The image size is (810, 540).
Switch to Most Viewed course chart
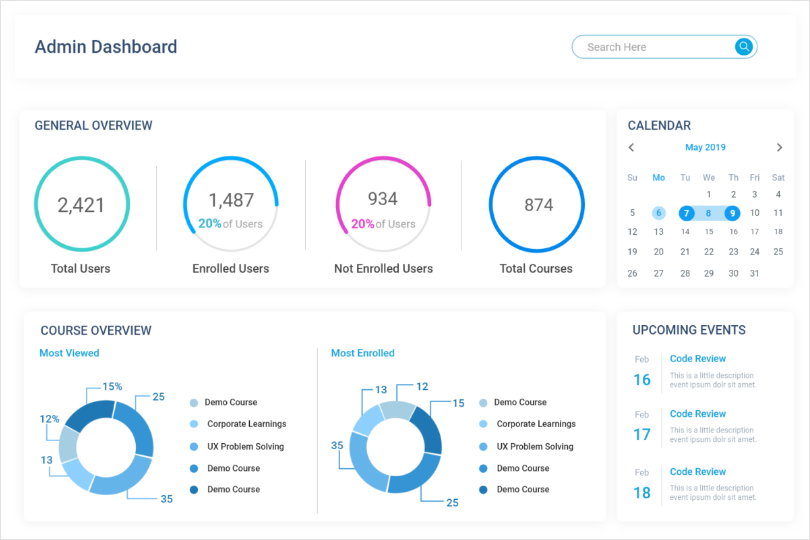pyautogui.click(x=69, y=353)
